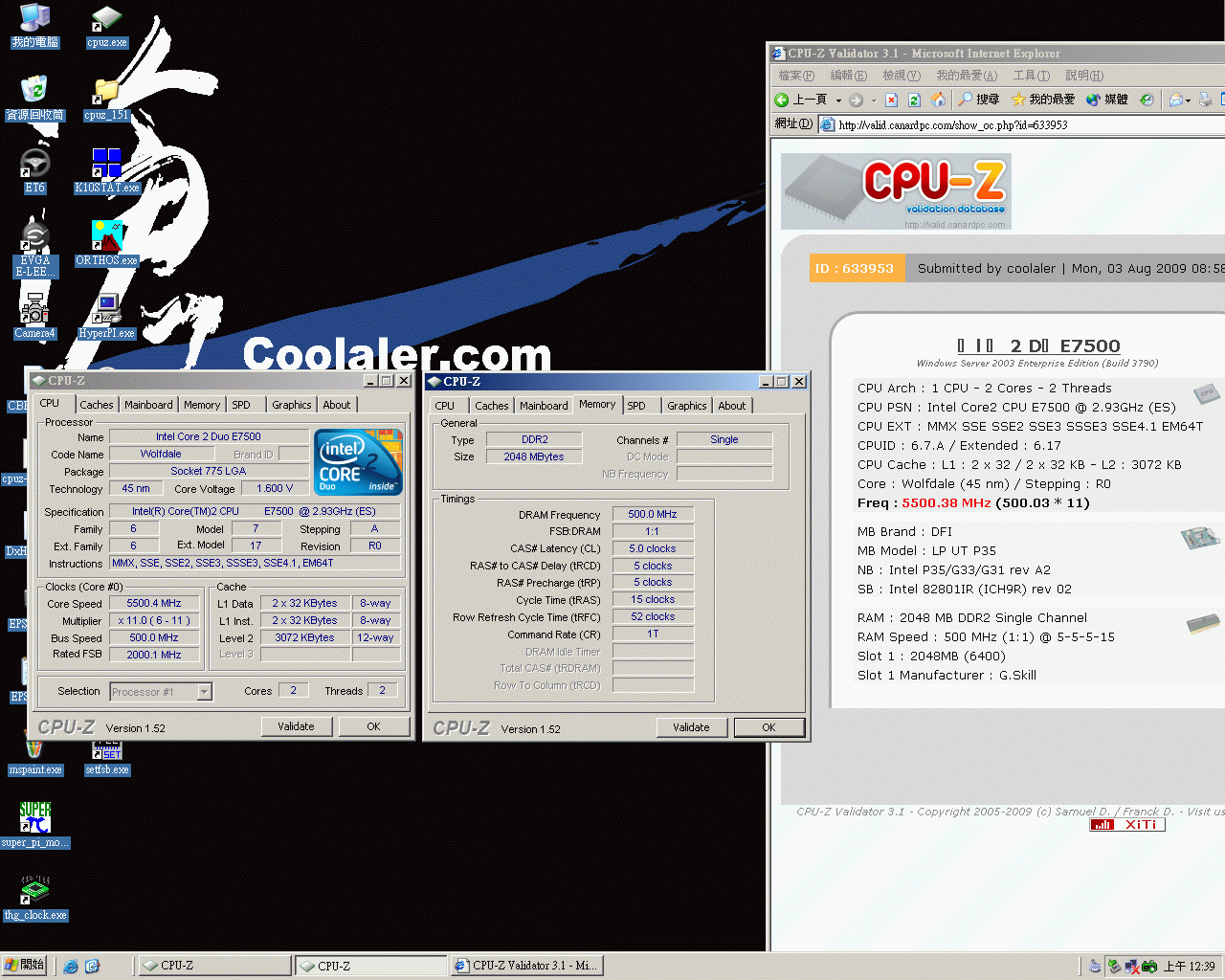Click the Mail envelope toolbar icon
The width and height of the screenshot is (1225, 980).
point(1176,100)
